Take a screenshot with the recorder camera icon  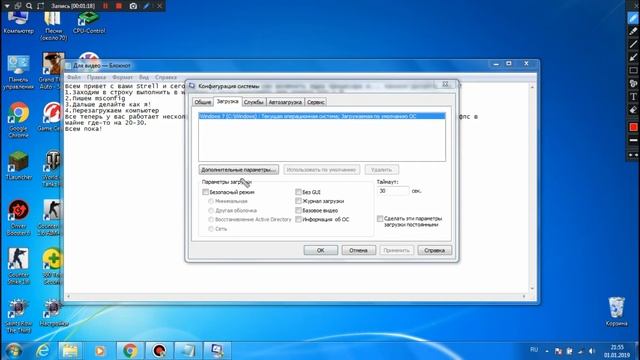133,6
